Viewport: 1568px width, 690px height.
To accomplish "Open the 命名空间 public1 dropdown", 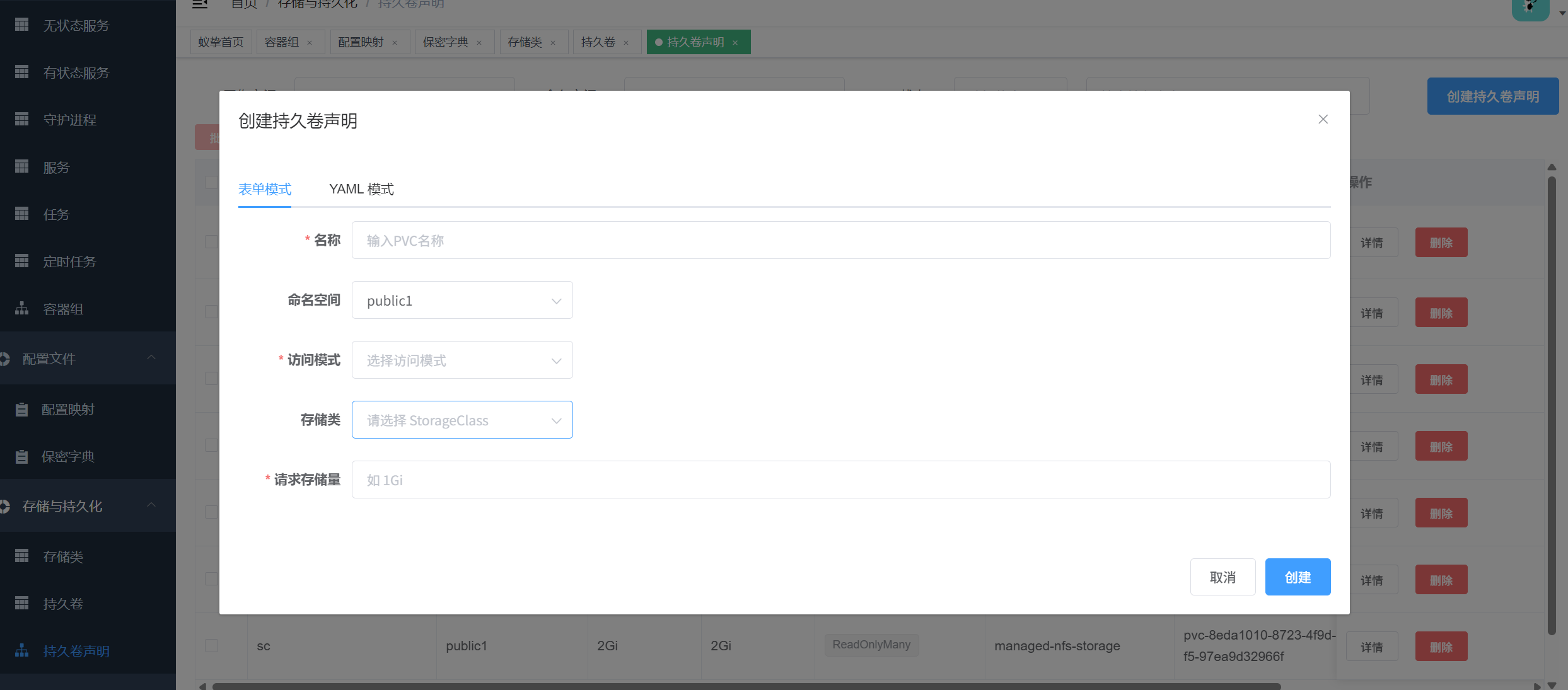I will [462, 301].
